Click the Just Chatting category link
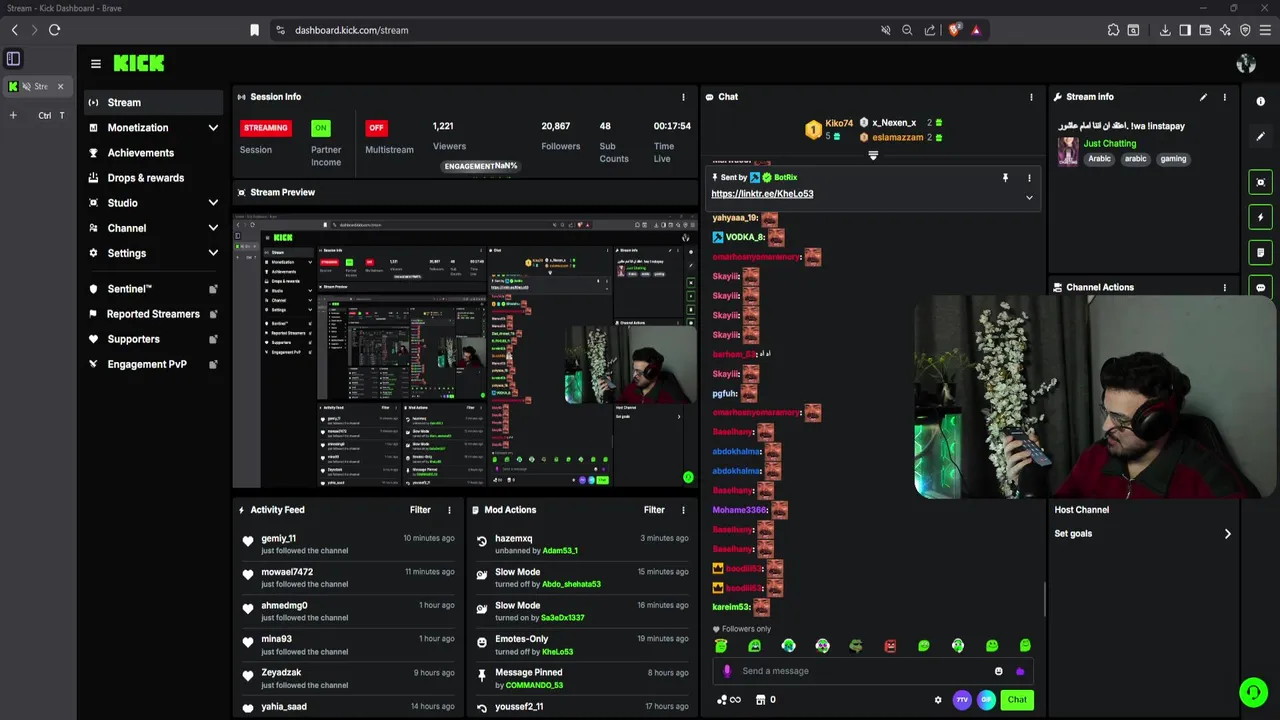 click(1110, 143)
